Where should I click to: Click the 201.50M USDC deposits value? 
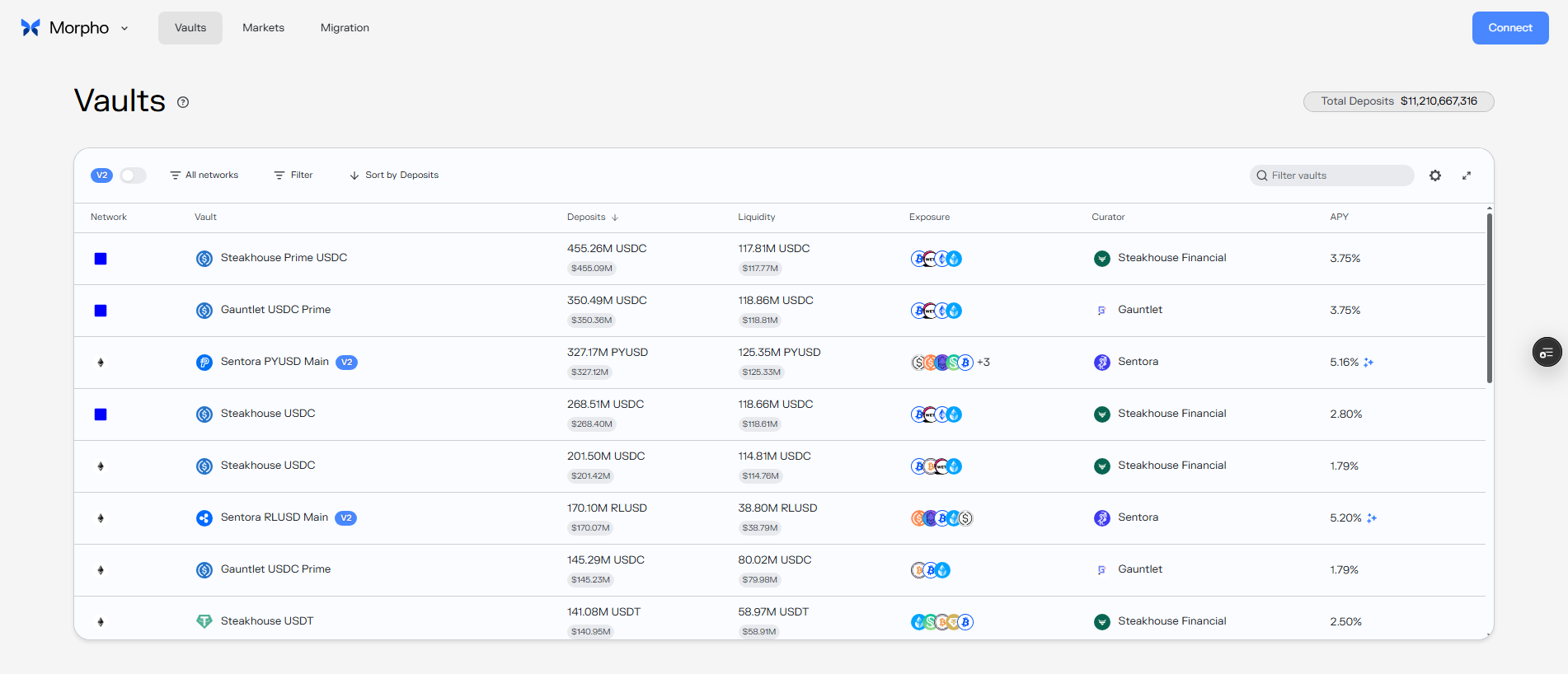point(606,456)
